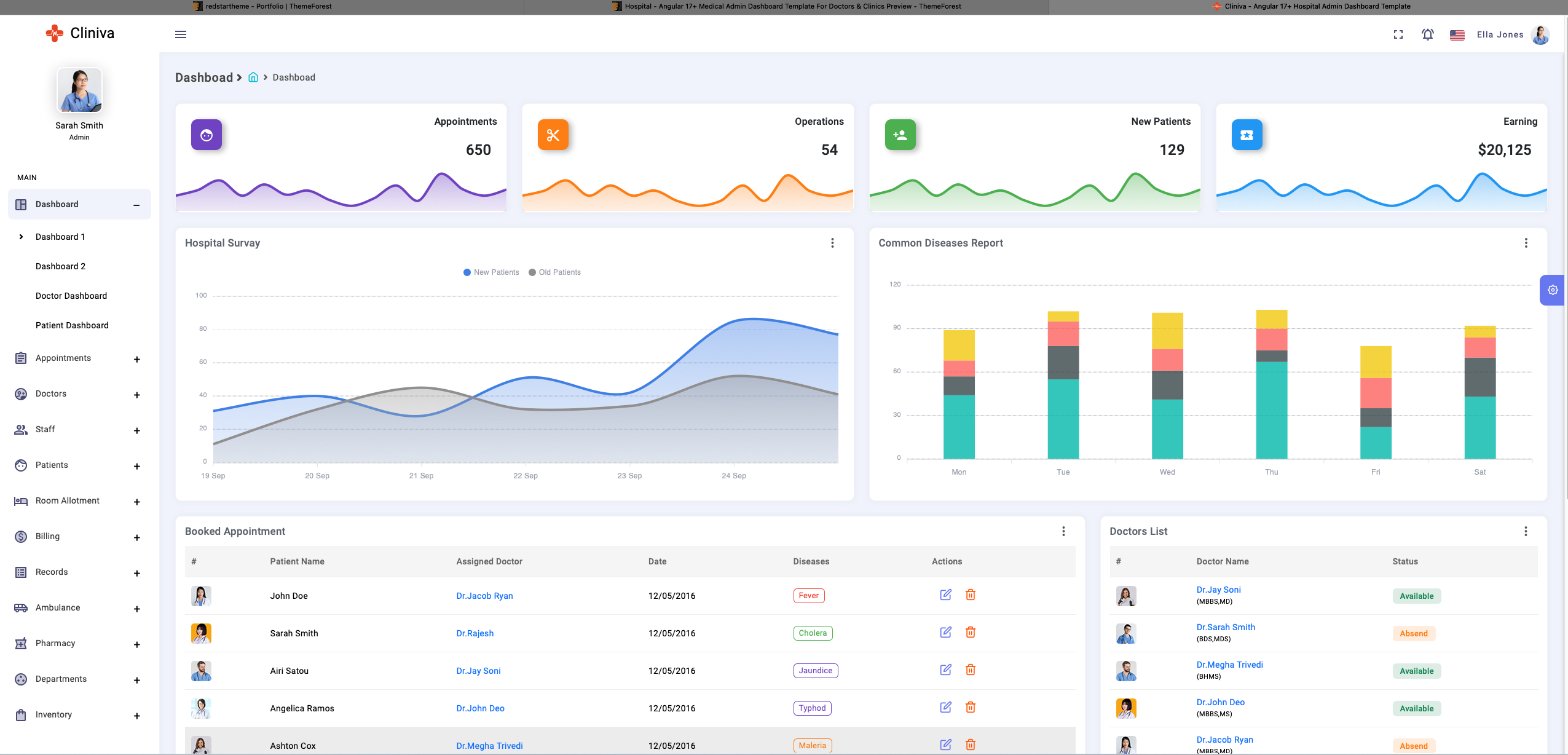1568x755 pixels.
Task: Expand the Ambulance sidebar menu
Action: pyautogui.click(x=79, y=608)
